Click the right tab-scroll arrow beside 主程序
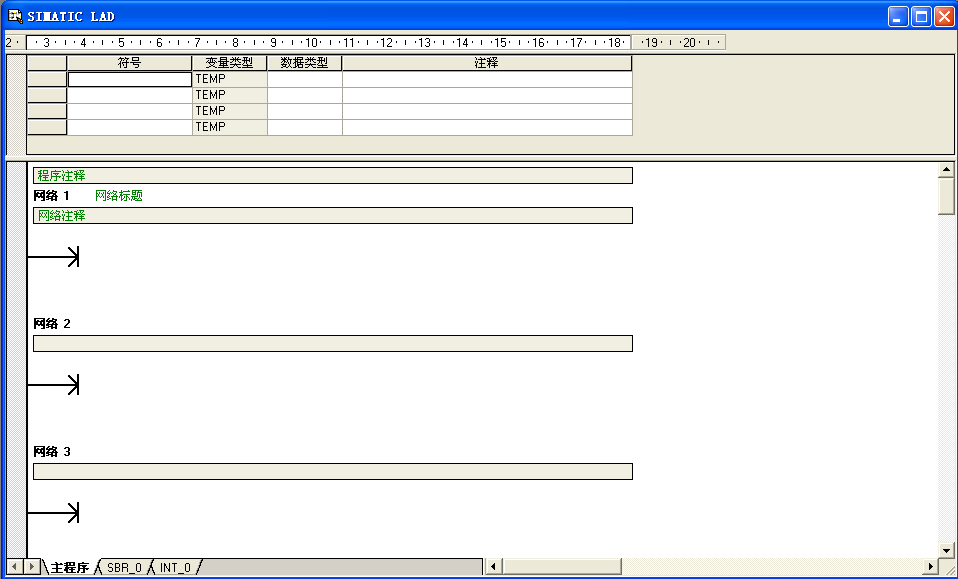The image size is (958, 579). tap(32, 567)
